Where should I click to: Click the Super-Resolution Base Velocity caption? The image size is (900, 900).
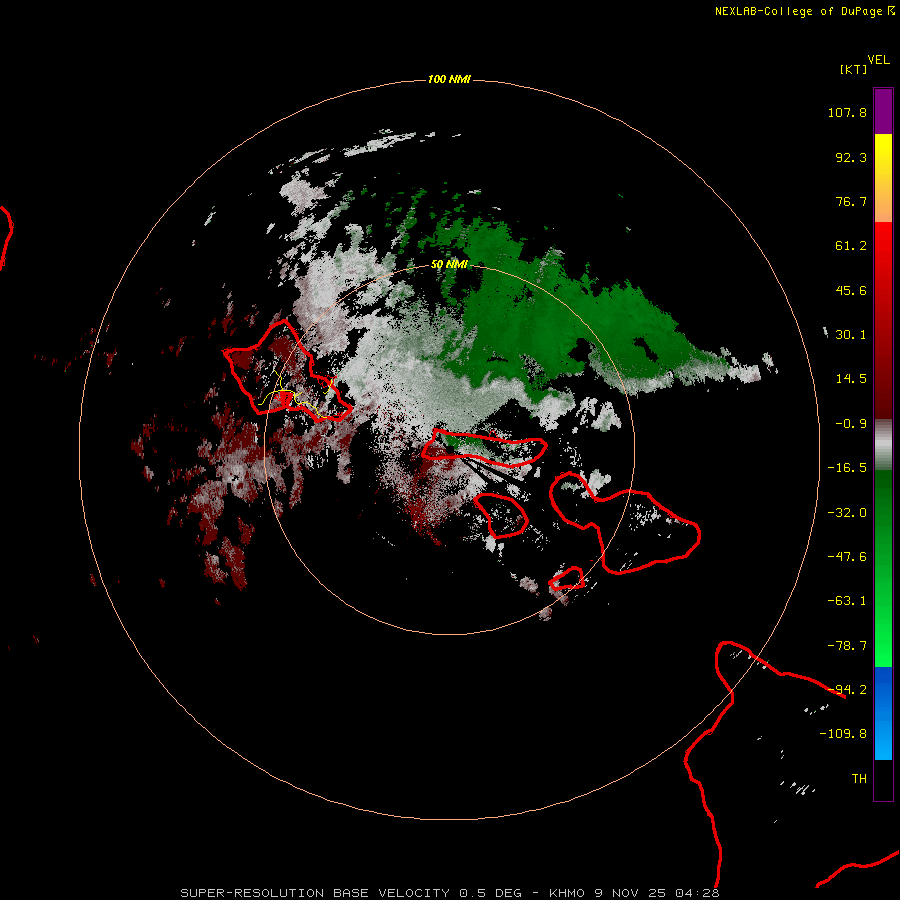tap(449, 893)
